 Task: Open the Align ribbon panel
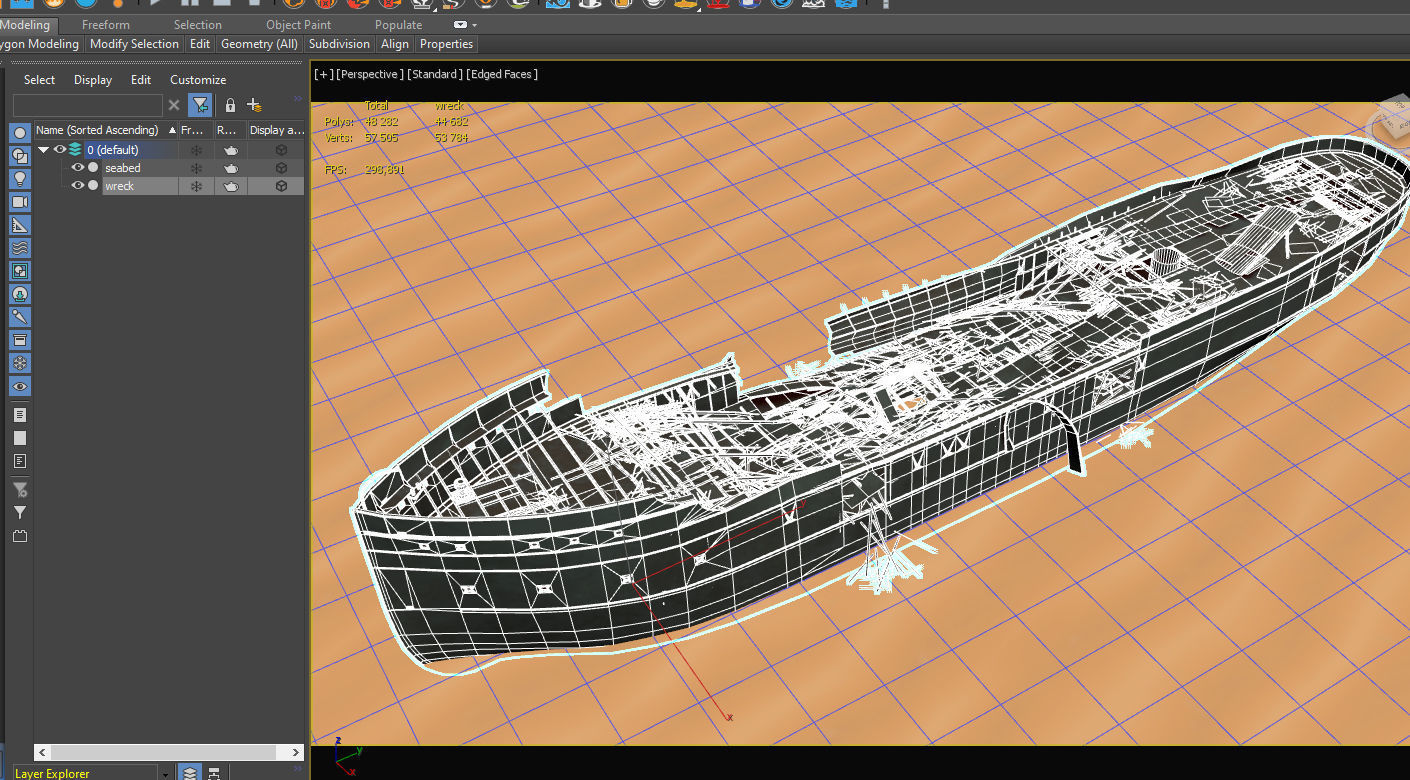coord(395,44)
